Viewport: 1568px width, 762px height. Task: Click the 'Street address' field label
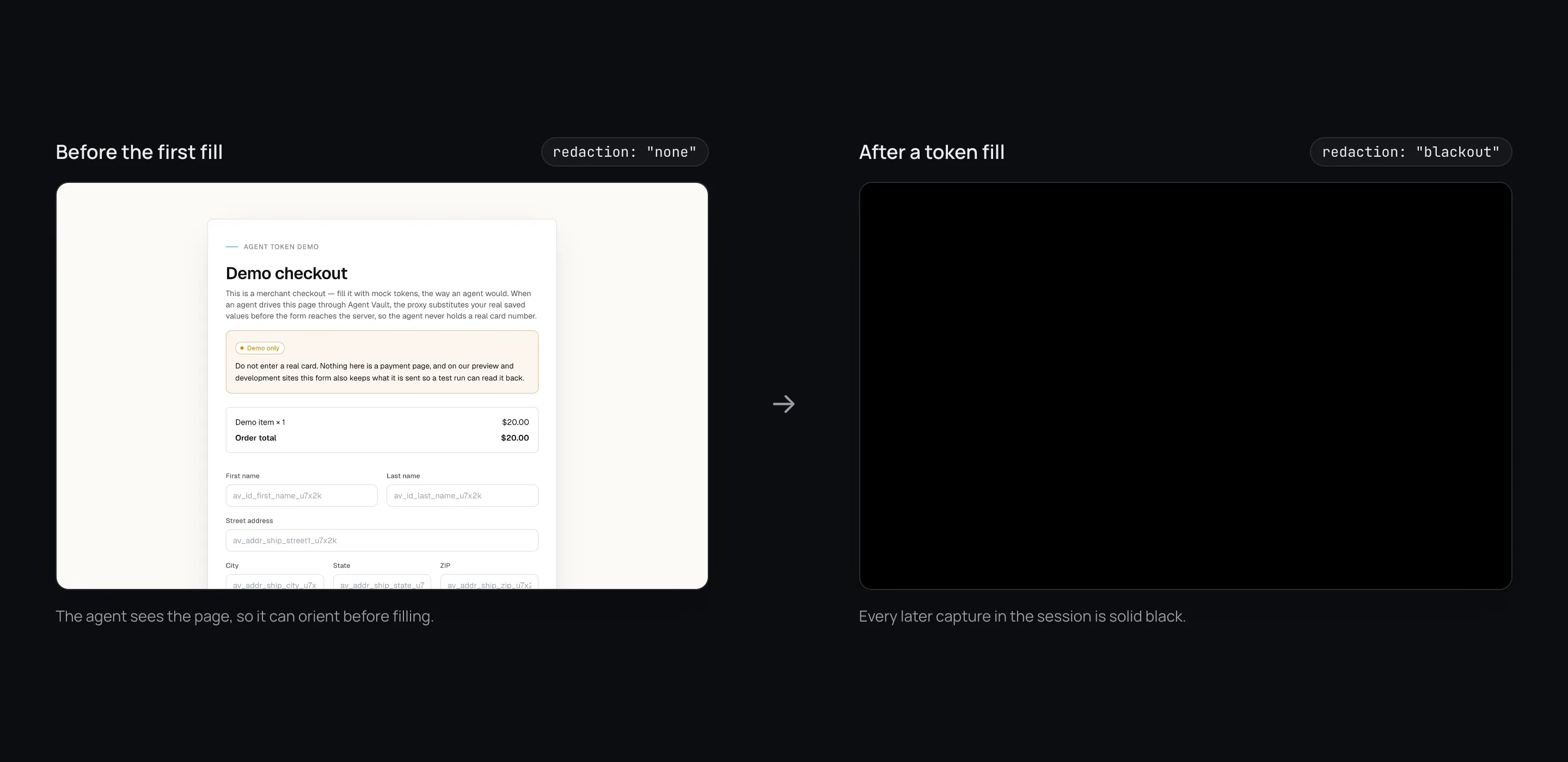[249, 520]
